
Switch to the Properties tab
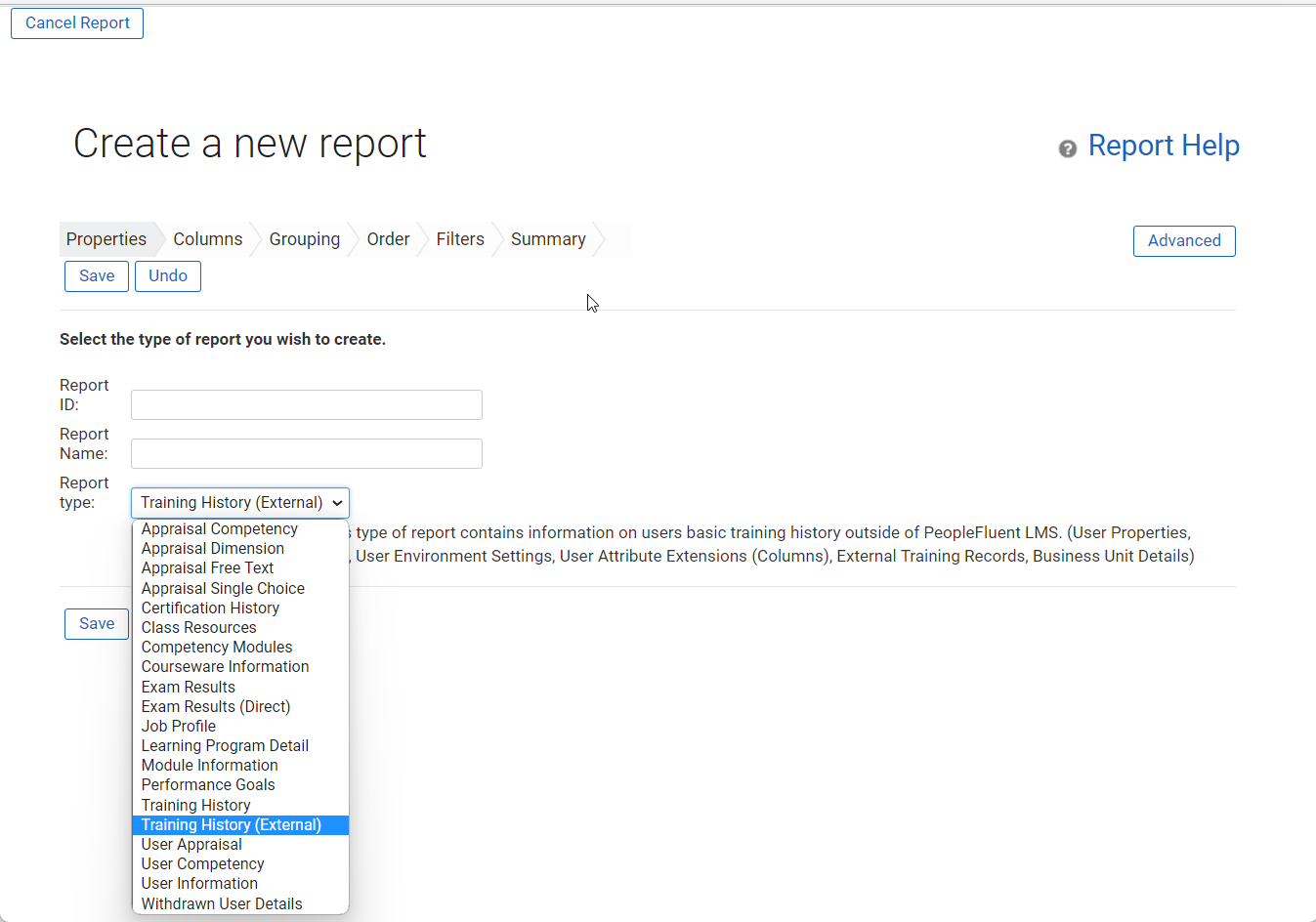pyautogui.click(x=106, y=239)
